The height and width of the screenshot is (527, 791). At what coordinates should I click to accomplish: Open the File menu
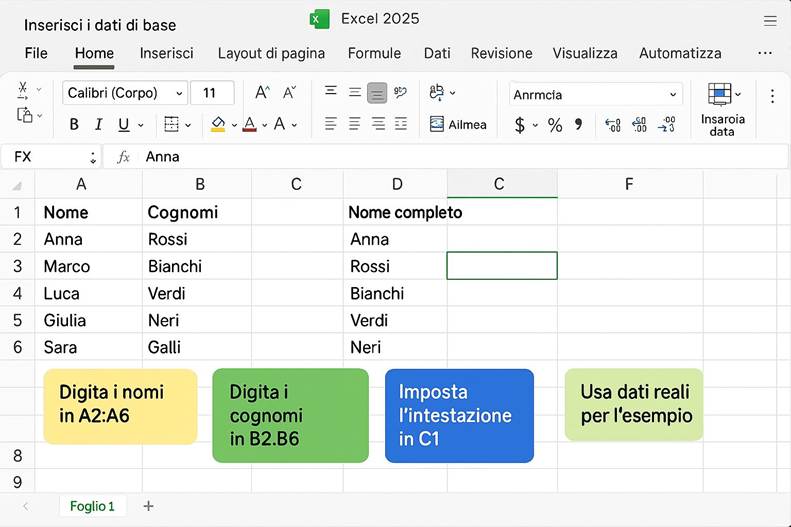coord(36,53)
